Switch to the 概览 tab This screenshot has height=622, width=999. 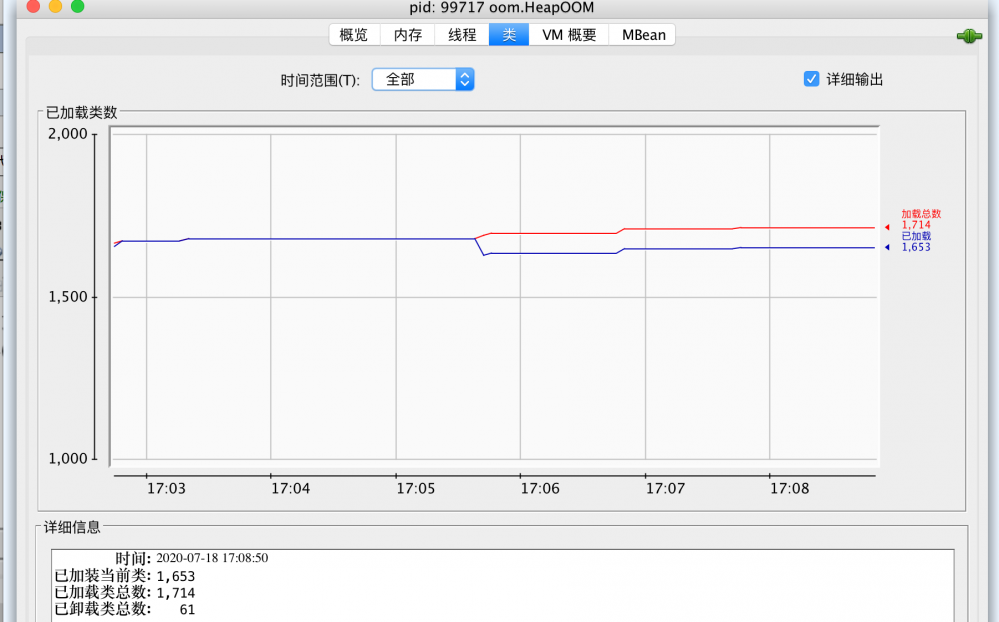354,35
